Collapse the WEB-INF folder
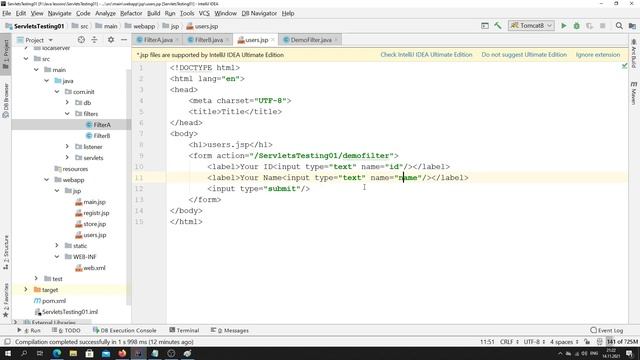Viewport: 640px width, 360px height. [x=57, y=257]
